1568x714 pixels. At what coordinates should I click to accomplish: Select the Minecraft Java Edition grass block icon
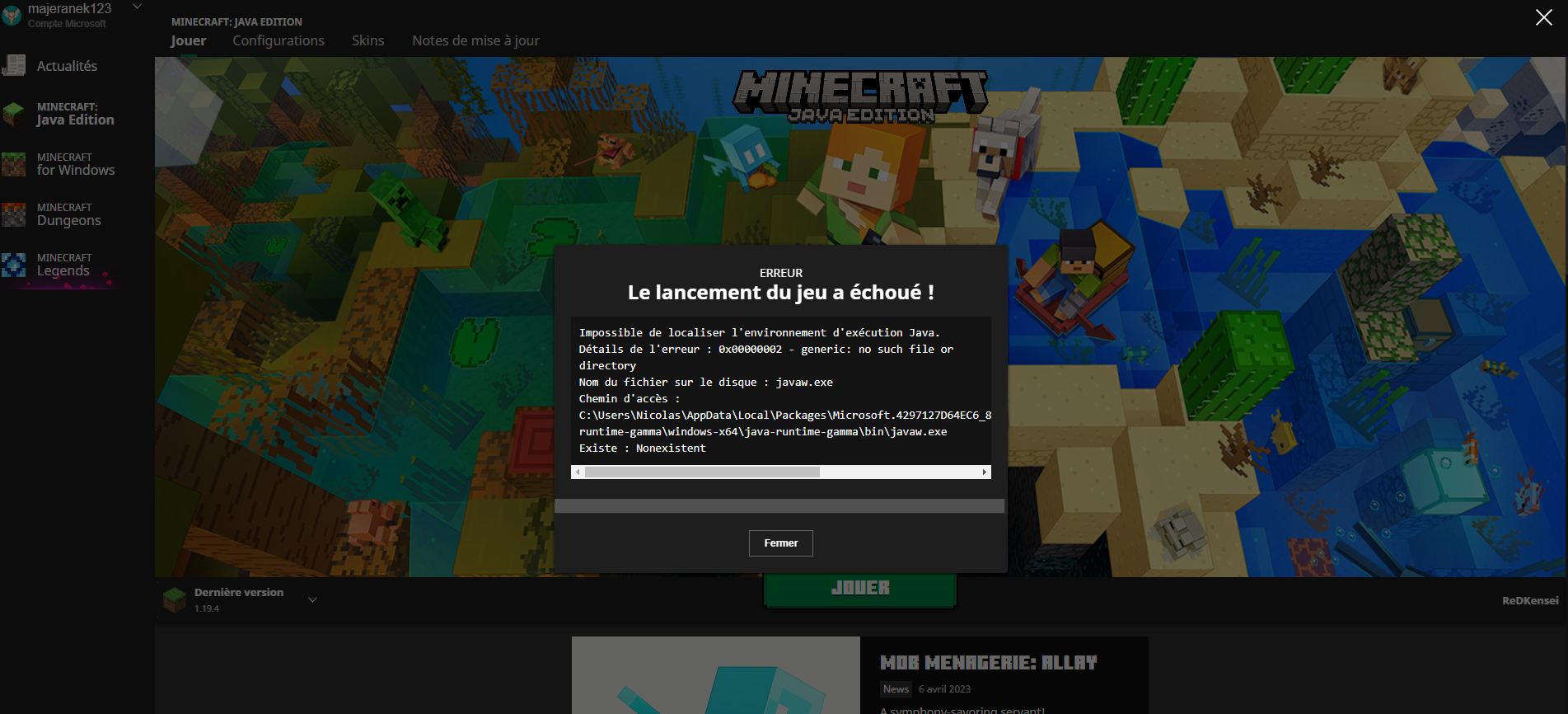coord(14,114)
